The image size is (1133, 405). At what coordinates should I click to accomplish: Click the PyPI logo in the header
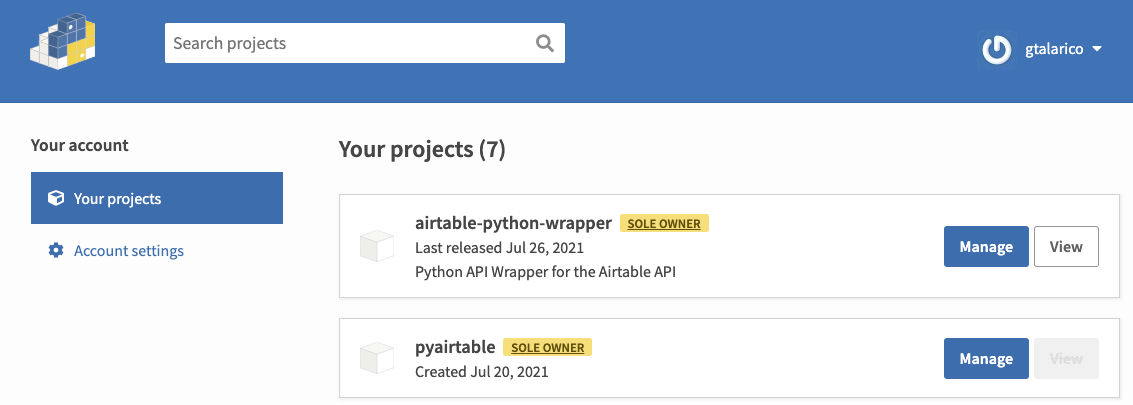(x=64, y=42)
